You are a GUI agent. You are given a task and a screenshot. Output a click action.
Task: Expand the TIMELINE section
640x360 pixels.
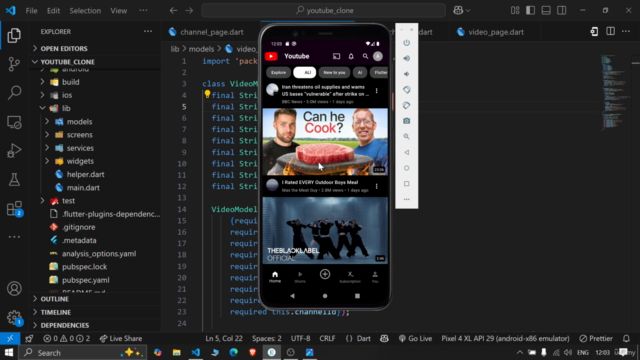[56, 312]
